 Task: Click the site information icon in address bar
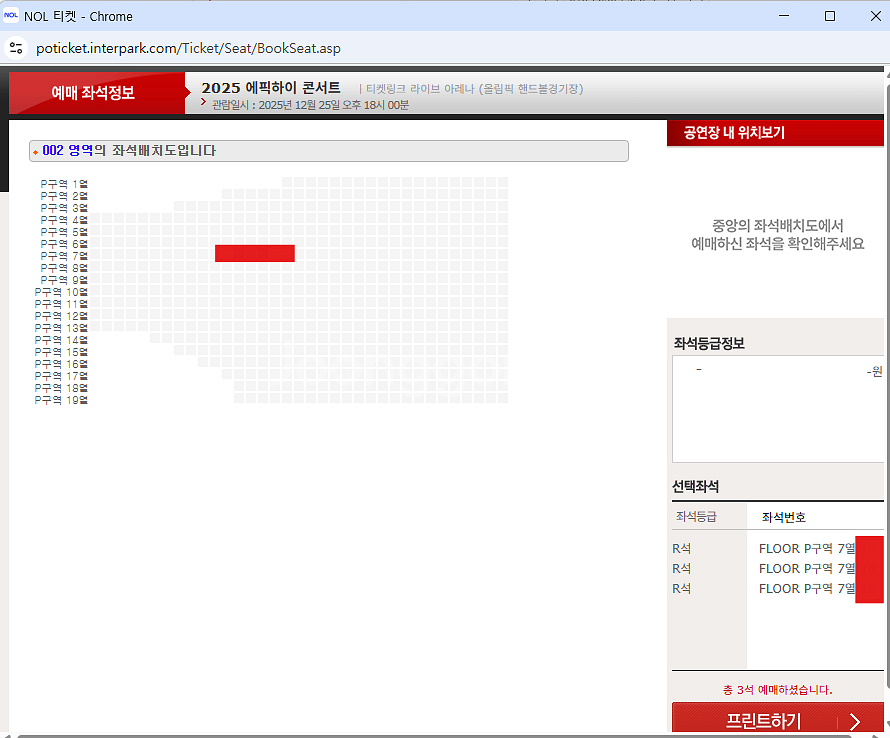(x=16, y=48)
